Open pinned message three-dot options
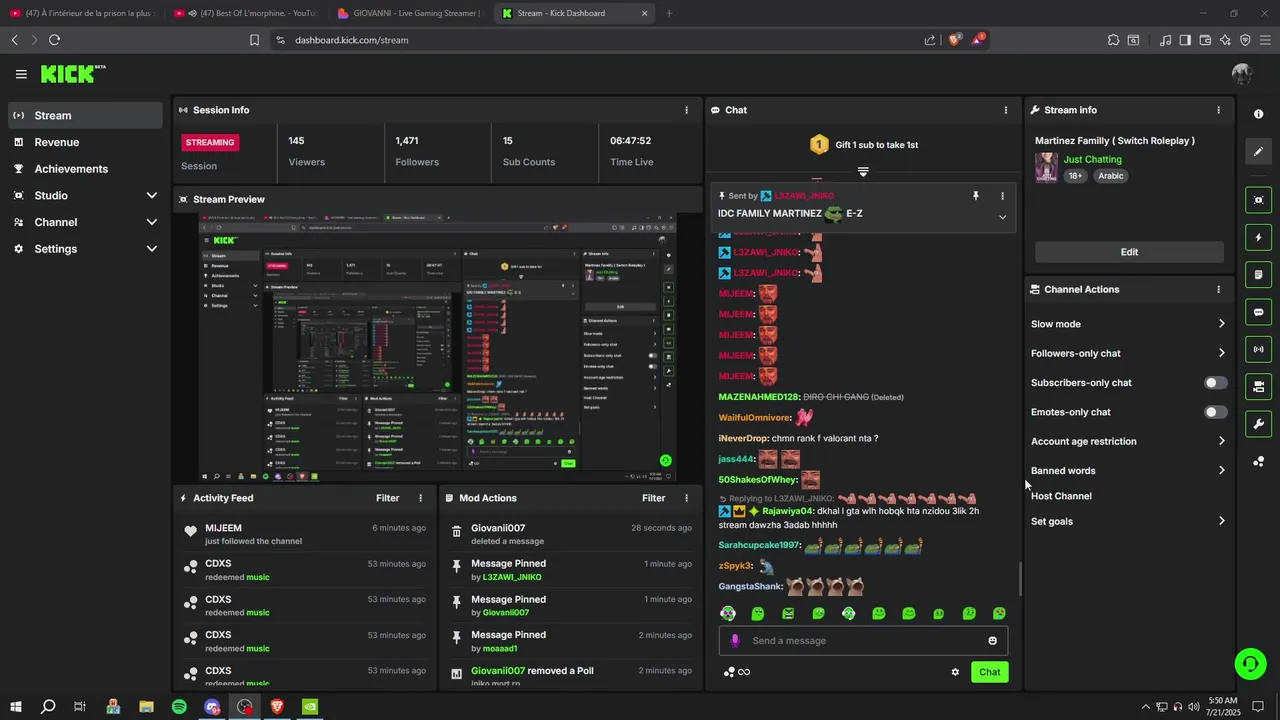The height and width of the screenshot is (720, 1280). [1002, 196]
